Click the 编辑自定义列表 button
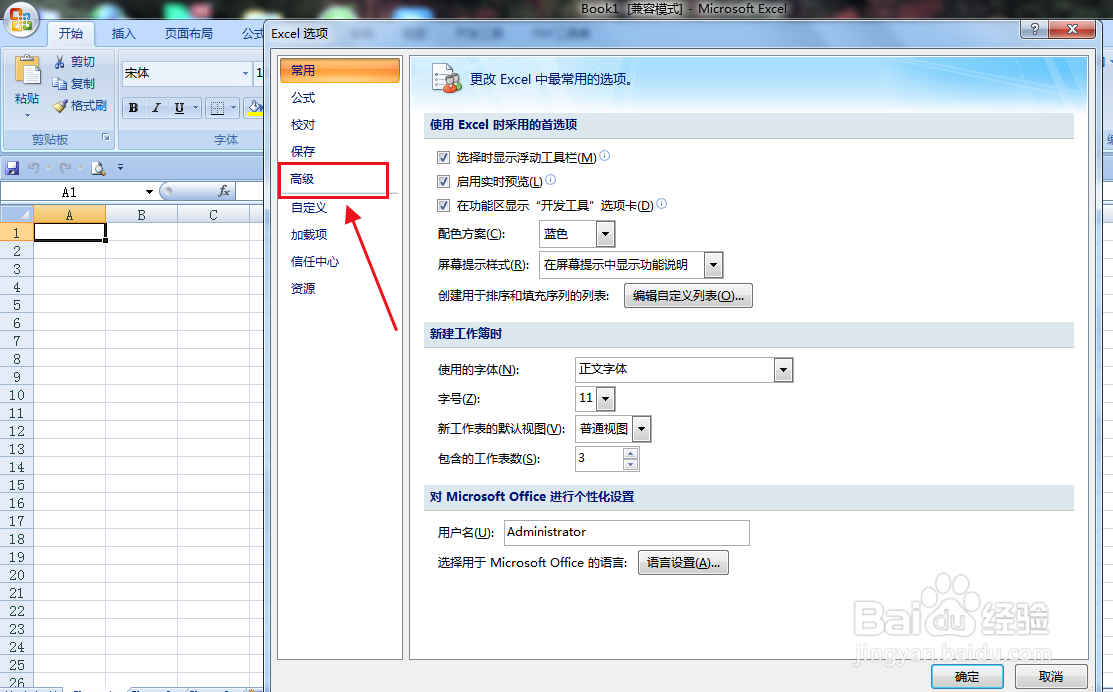 click(x=688, y=295)
